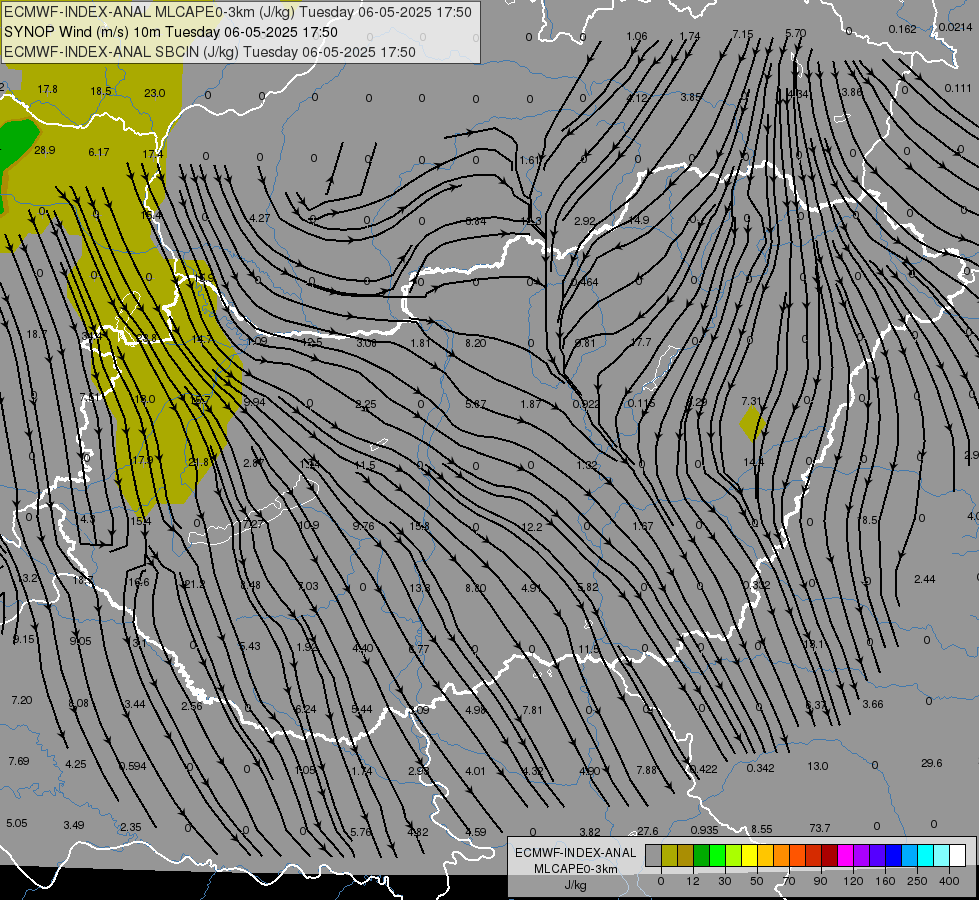
Task: Click the map value 14.9
Action: click(x=639, y=220)
